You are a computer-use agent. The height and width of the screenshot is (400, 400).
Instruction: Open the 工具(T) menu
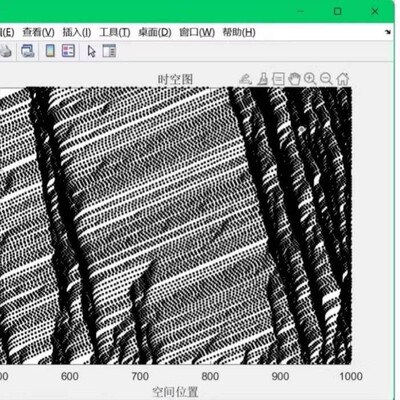[115, 32]
